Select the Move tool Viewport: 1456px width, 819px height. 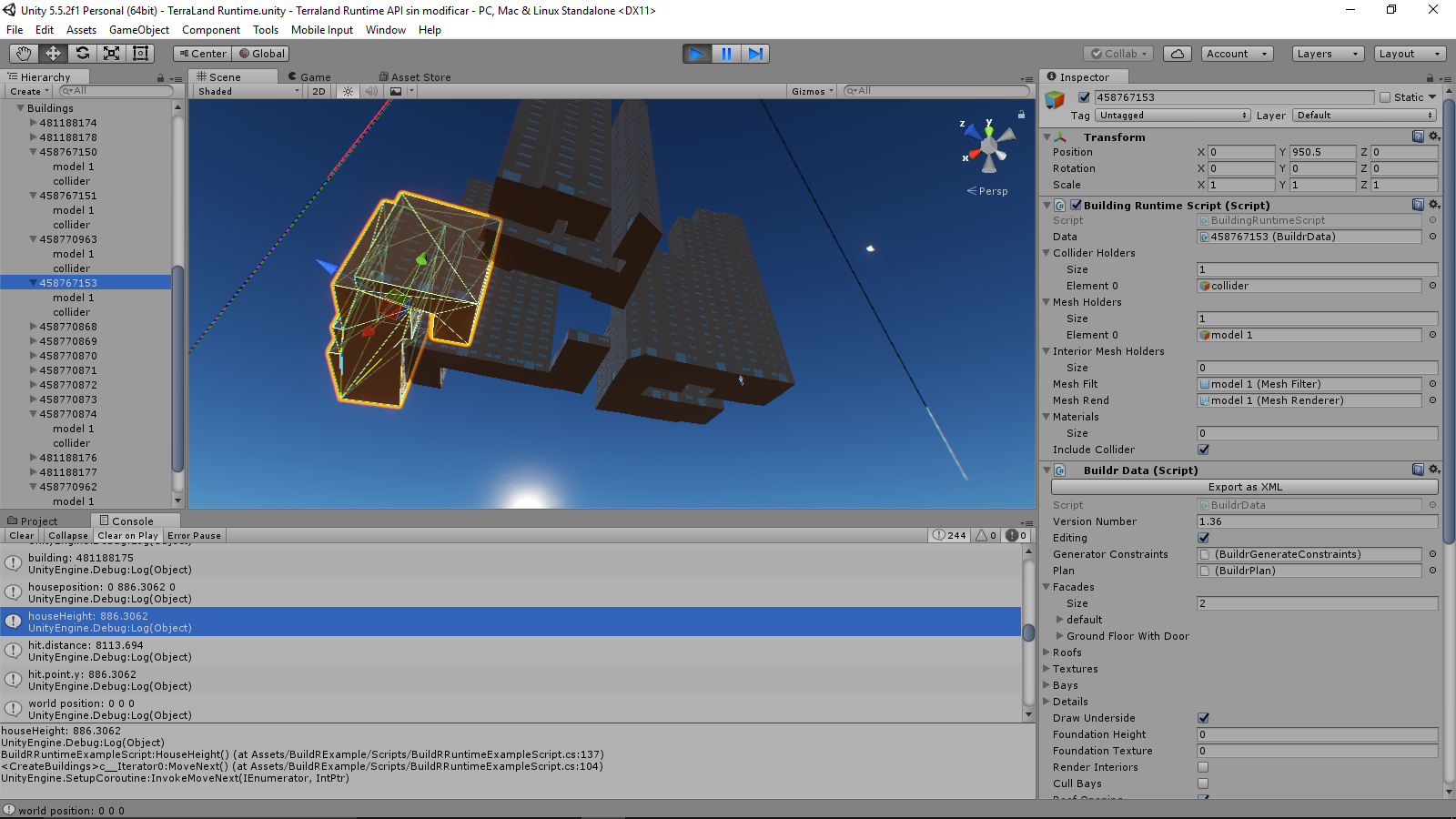point(53,54)
